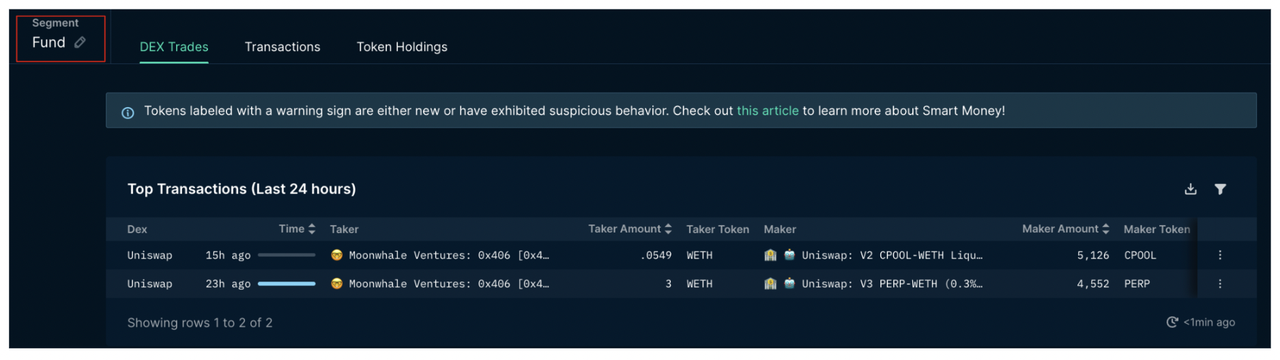
Task: Click the info icon in warning banner
Action: tap(127, 112)
